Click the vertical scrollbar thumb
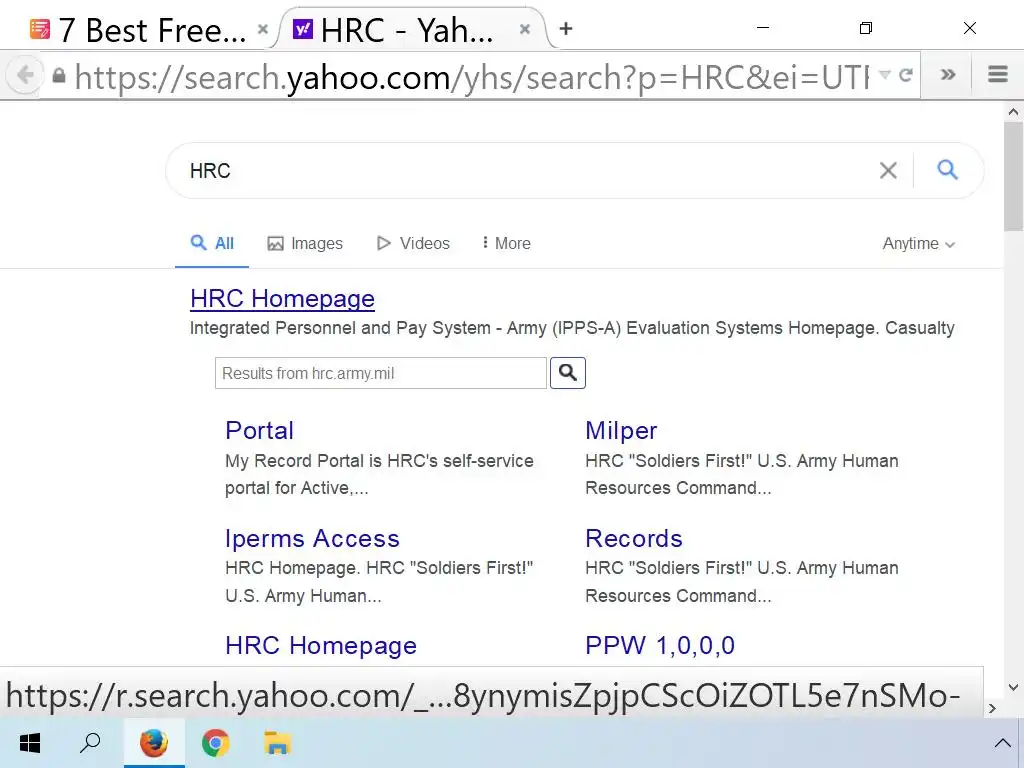The width and height of the screenshot is (1024, 768). coord(1013,176)
